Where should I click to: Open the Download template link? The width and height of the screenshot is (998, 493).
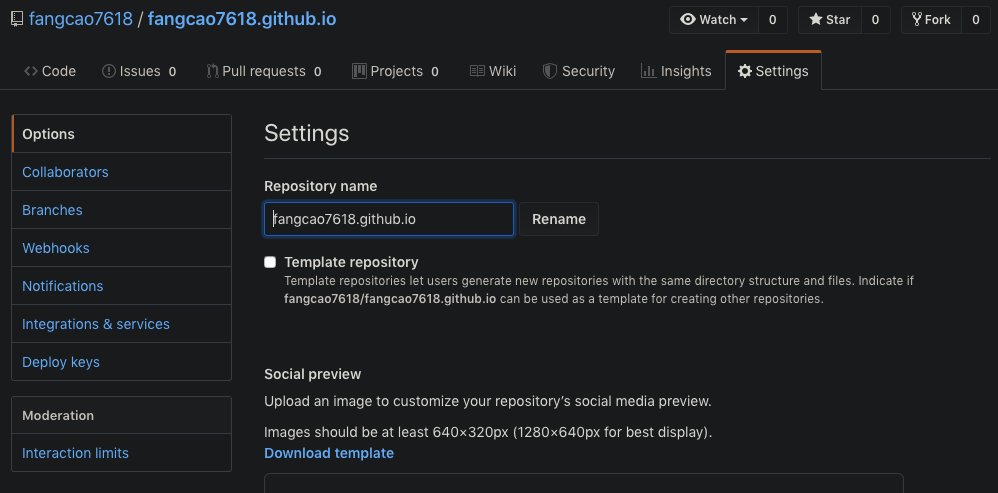click(329, 453)
